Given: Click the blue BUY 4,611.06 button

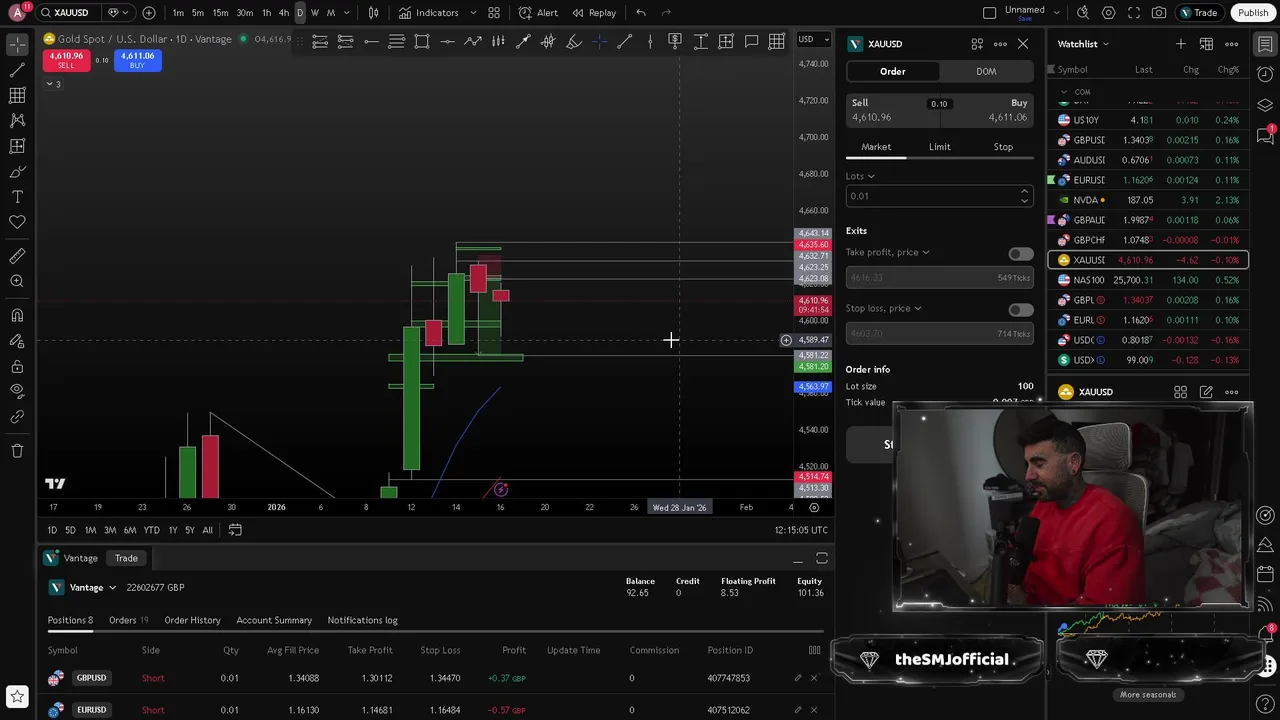Looking at the screenshot, I should (137, 60).
